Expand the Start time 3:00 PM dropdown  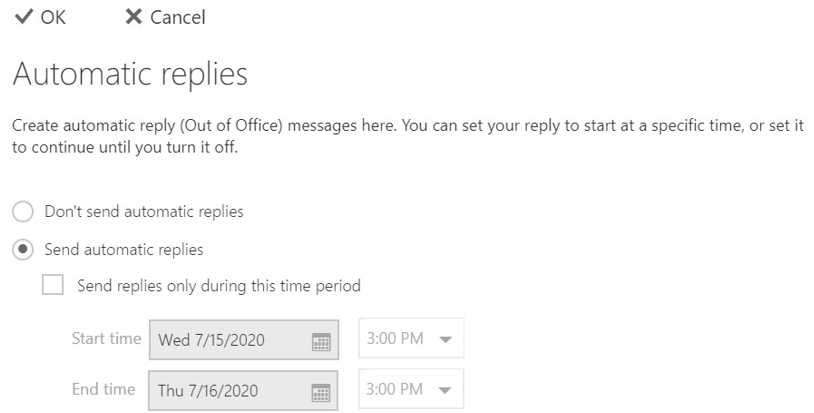411,338
